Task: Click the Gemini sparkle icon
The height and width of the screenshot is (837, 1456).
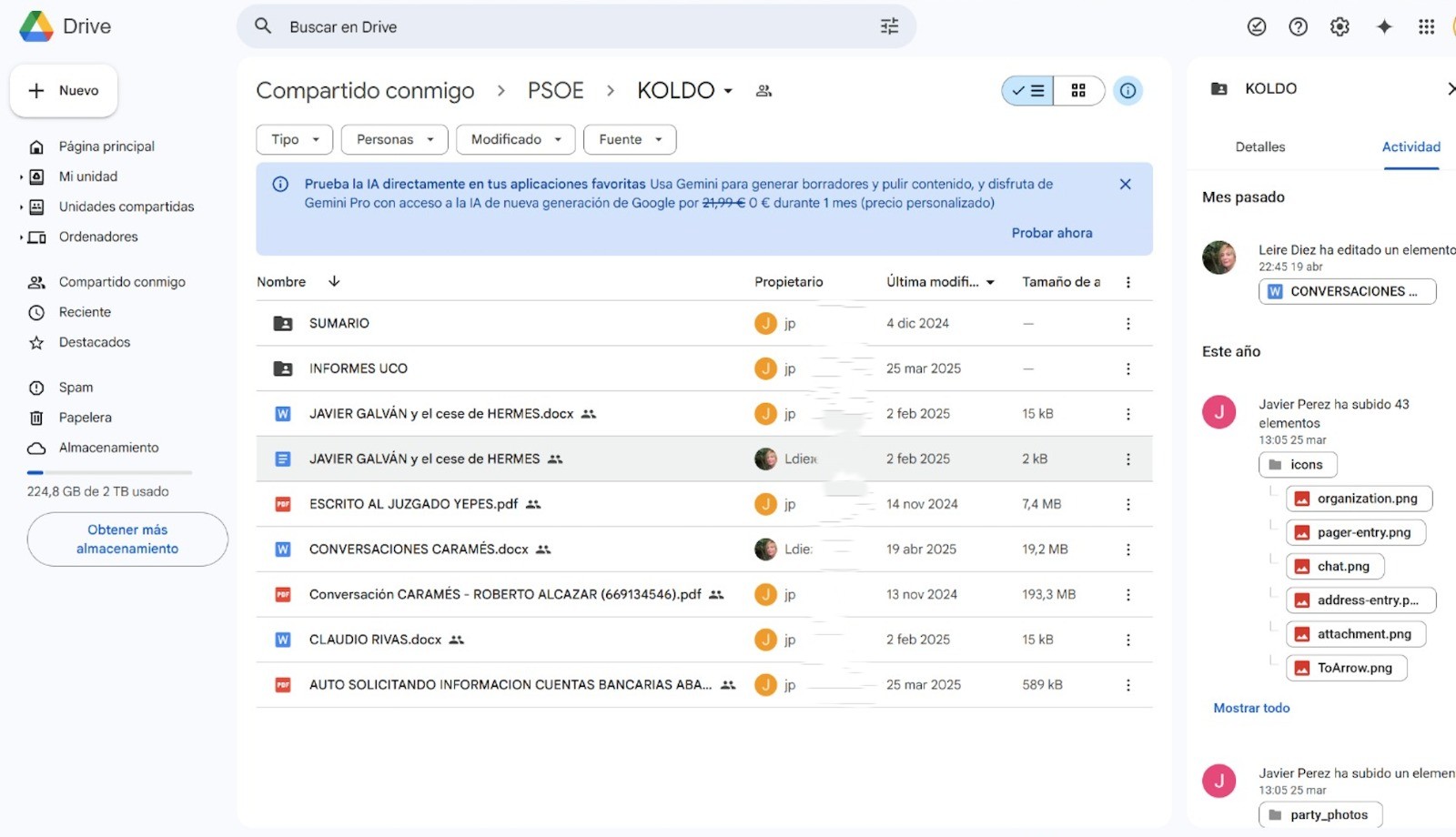Action: [x=1384, y=26]
